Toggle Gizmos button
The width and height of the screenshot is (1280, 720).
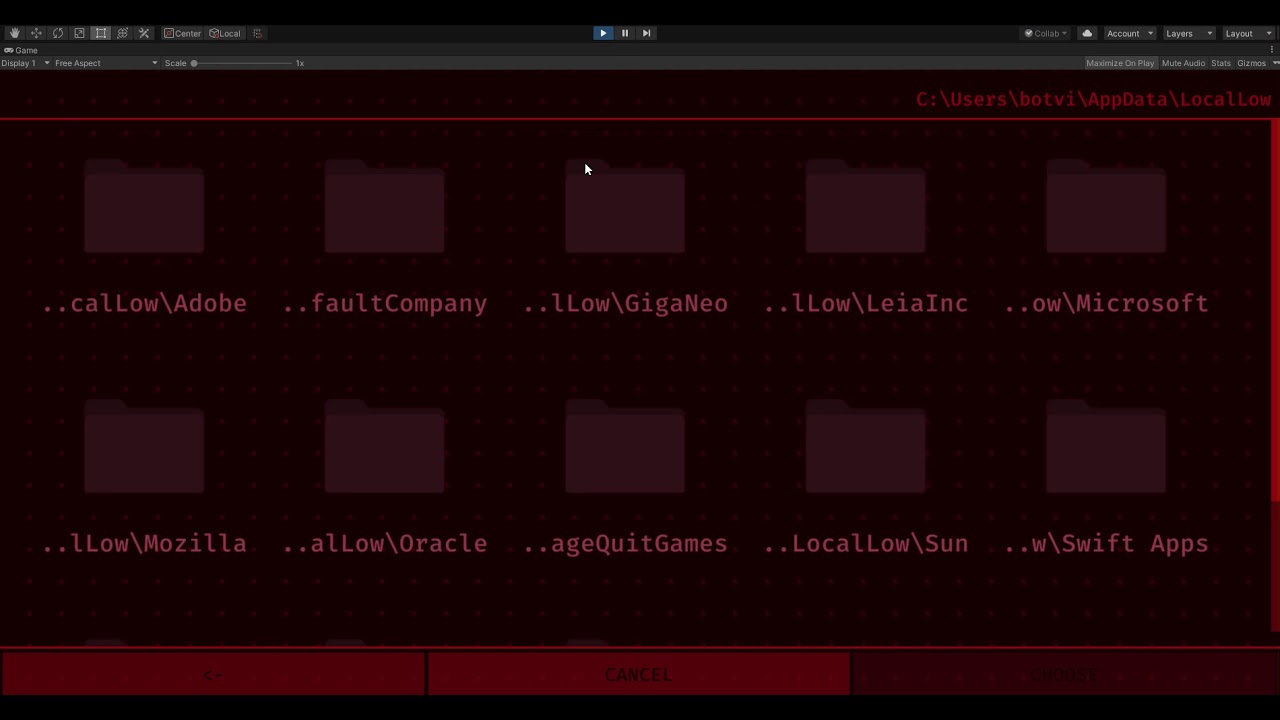pos(1251,63)
